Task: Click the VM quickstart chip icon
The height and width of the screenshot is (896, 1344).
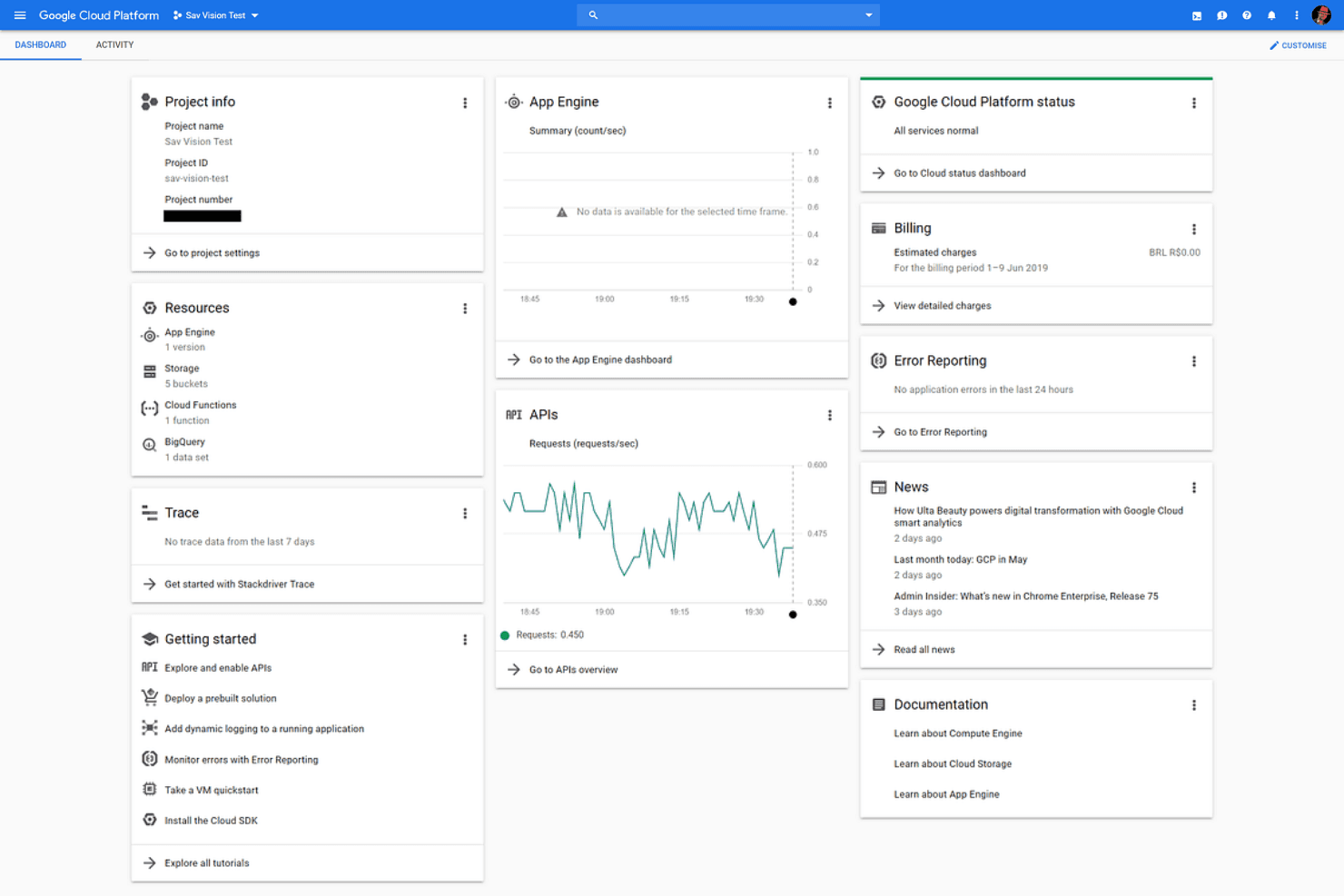Action: 150,789
